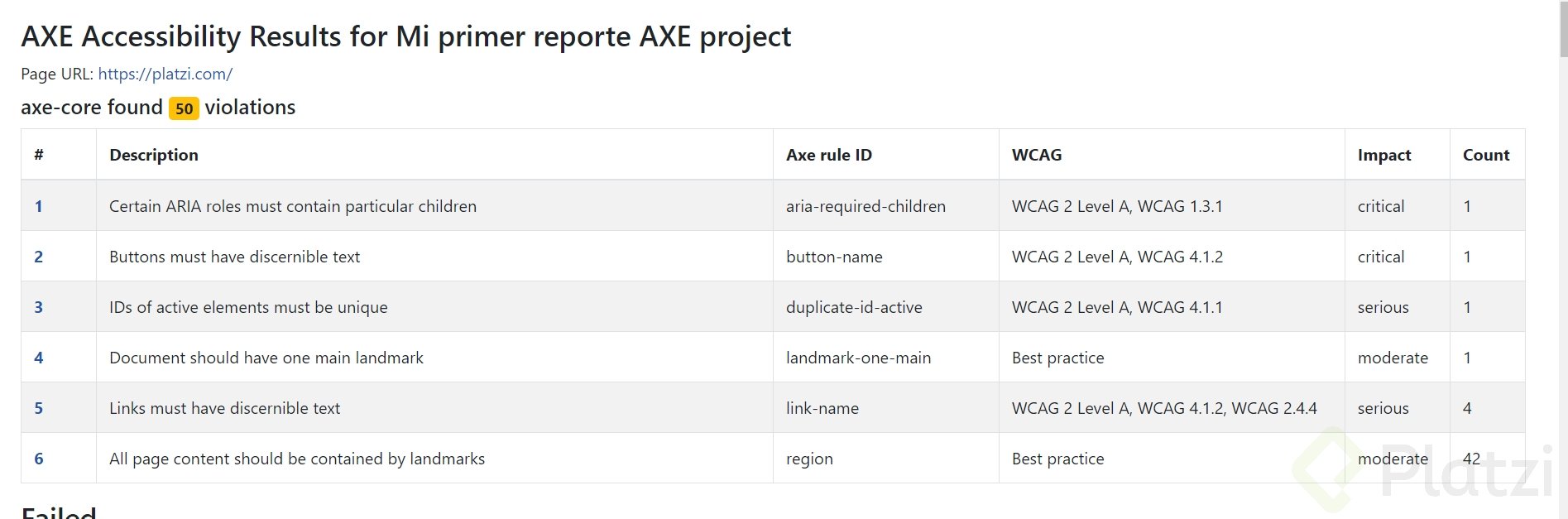The width and height of the screenshot is (1568, 519).
Task: Click the Impact column header
Action: pos(1384,155)
